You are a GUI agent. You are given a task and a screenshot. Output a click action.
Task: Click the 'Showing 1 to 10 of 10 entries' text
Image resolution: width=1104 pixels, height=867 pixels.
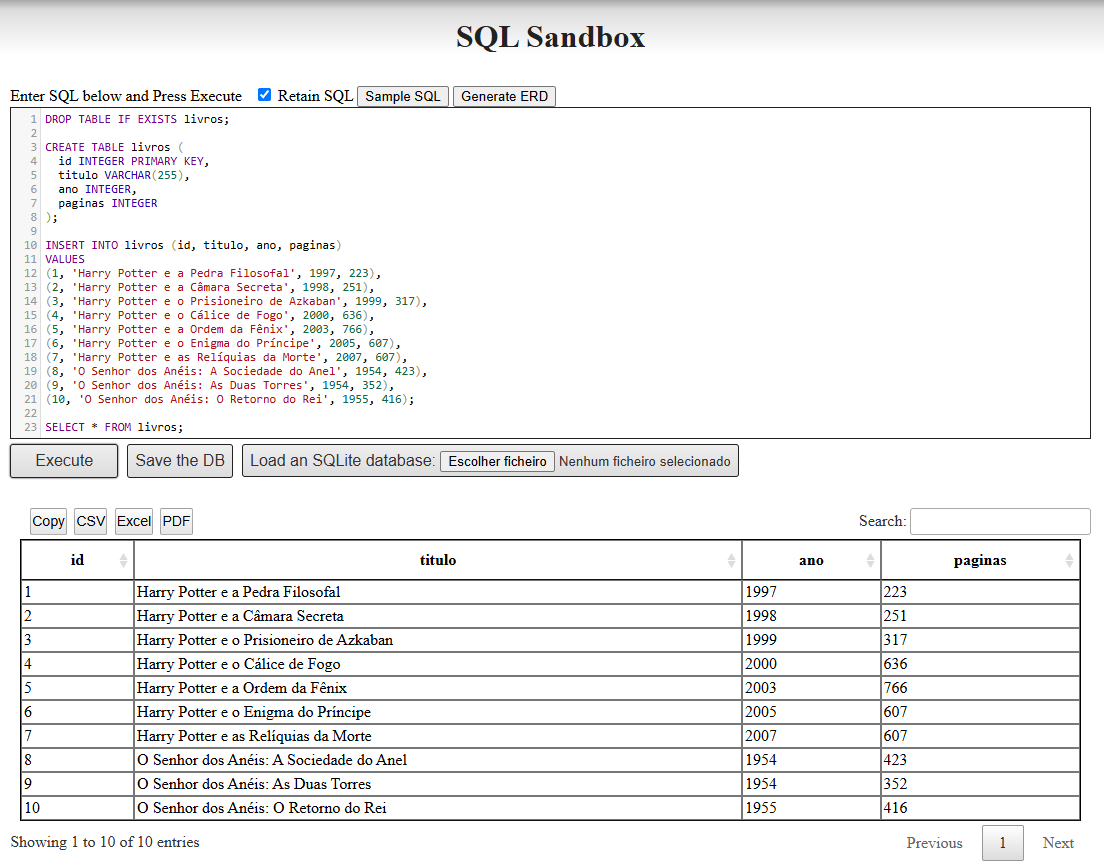point(105,842)
